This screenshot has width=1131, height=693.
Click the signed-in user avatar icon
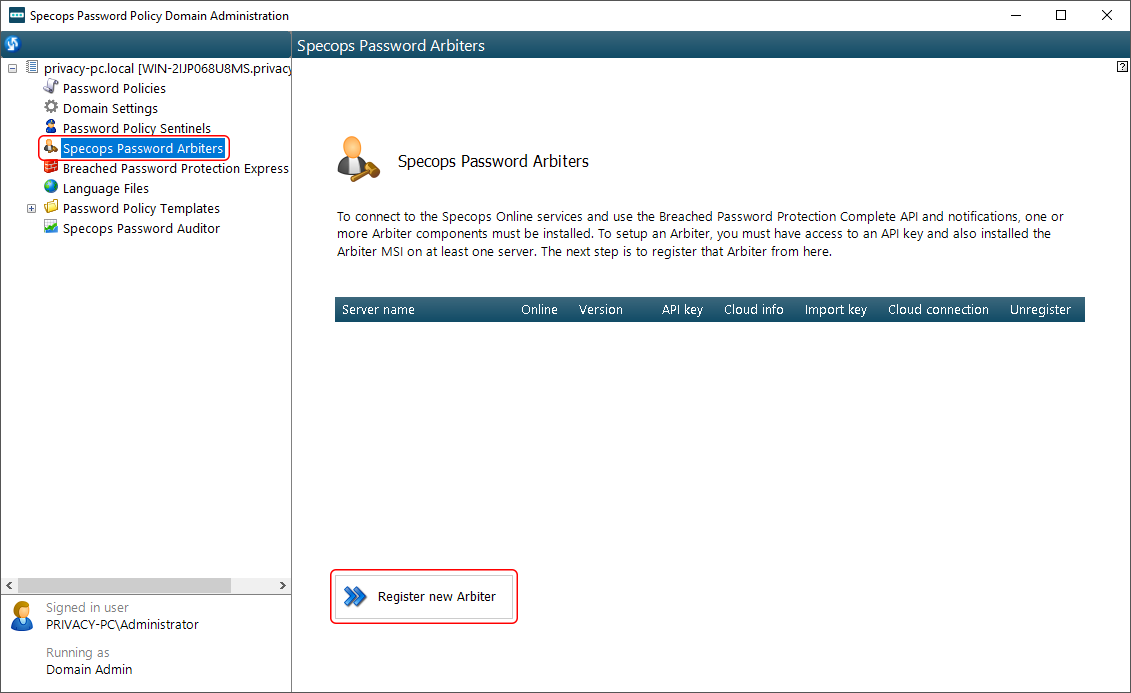coord(22,616)
